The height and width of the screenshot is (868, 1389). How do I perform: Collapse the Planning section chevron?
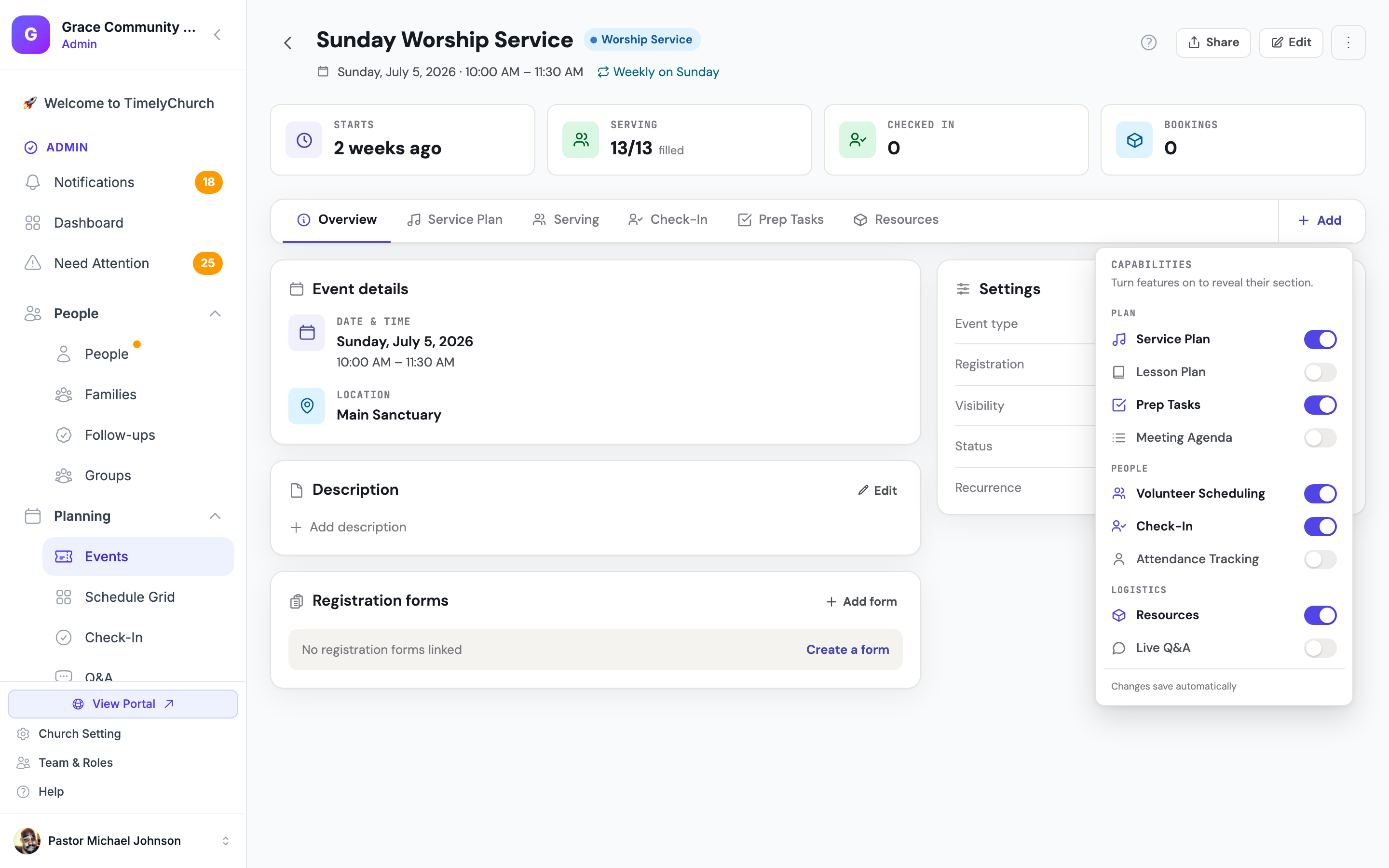pos(215,516)
